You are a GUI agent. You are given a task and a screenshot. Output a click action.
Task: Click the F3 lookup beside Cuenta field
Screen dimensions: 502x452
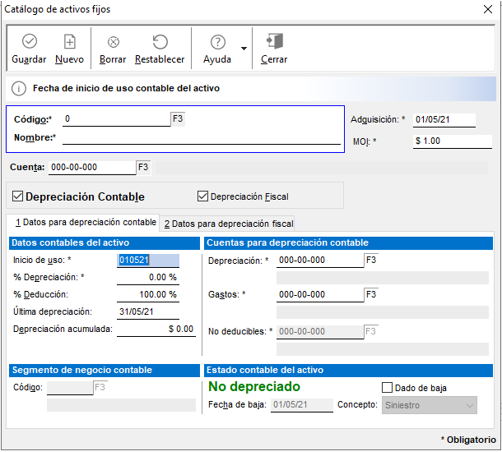143,167
